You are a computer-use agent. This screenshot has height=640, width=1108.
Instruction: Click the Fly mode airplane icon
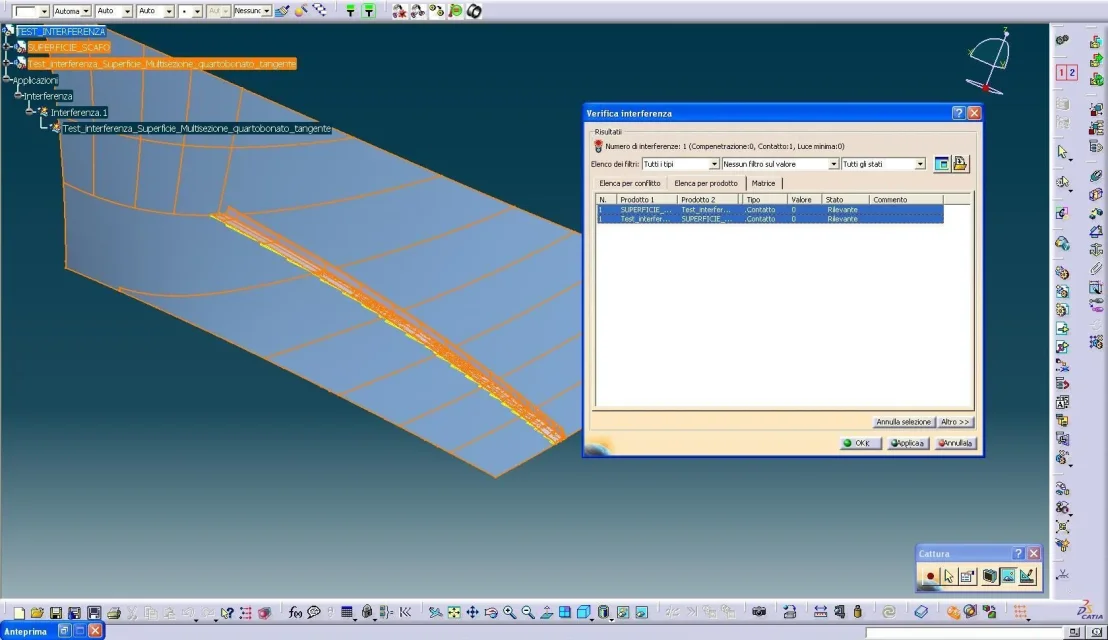tap(435, 612)
